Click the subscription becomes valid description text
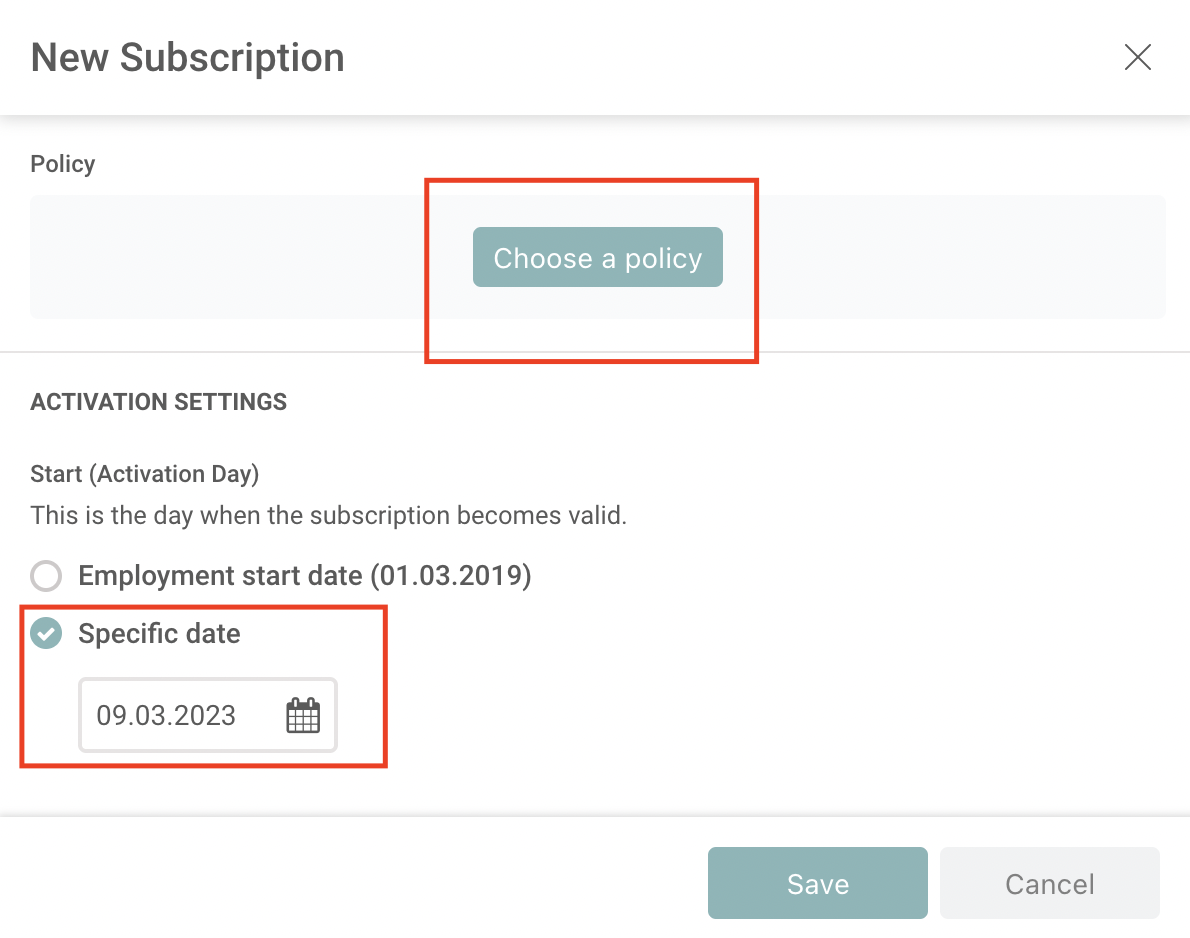 328,516
